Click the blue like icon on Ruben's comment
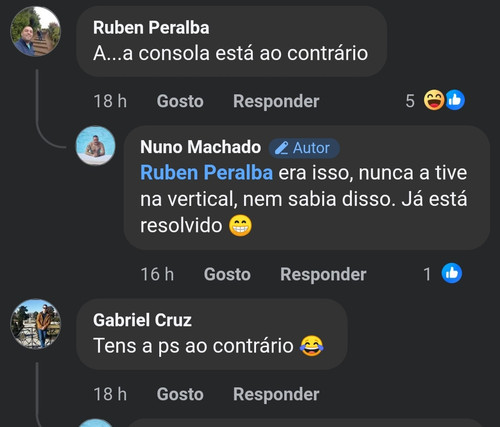The width and height of the screenshot is (500, 427). pyautogui.click(x=455, y=100)
